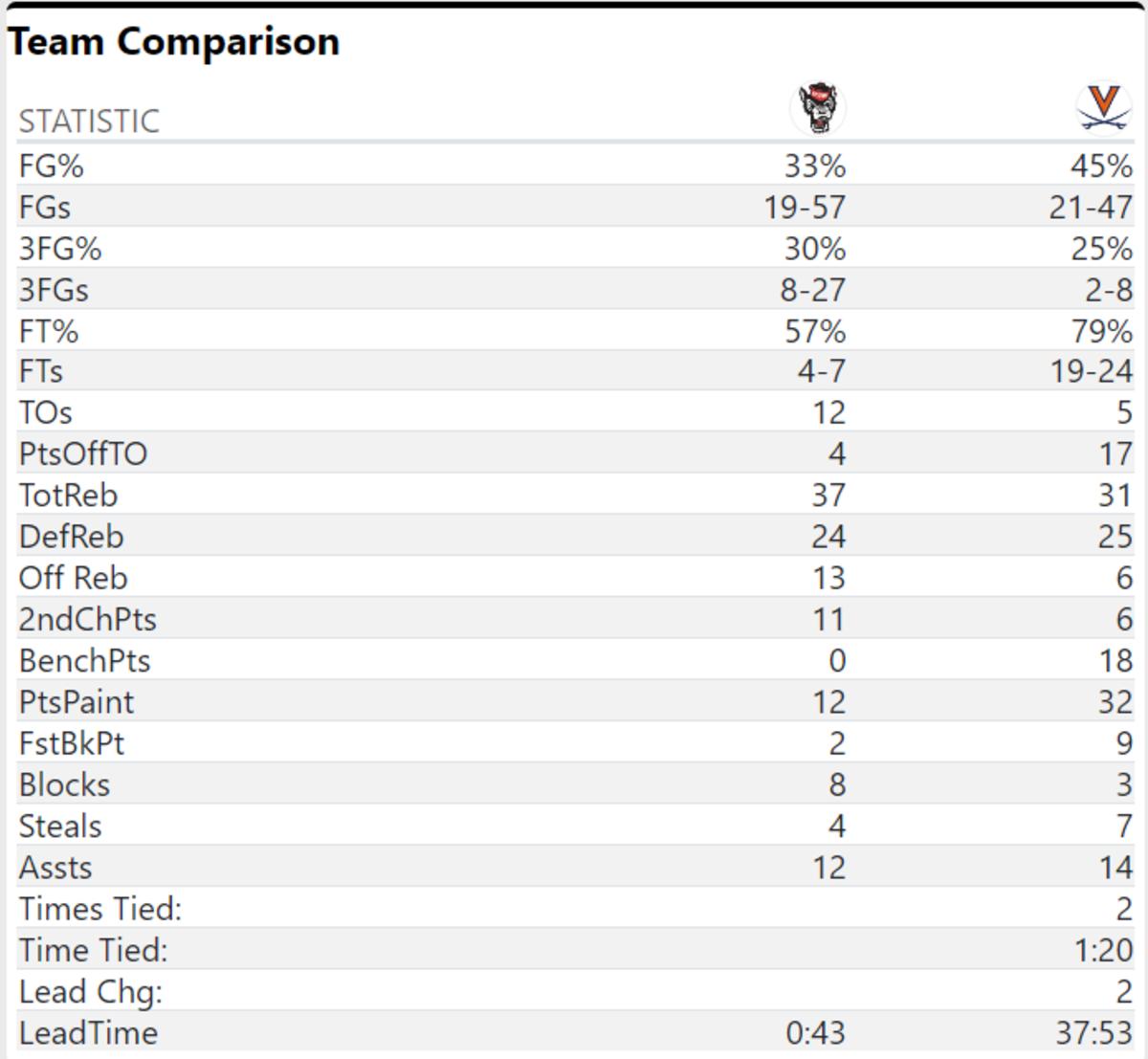Click the FG% row label

click(x=52, y=166)
